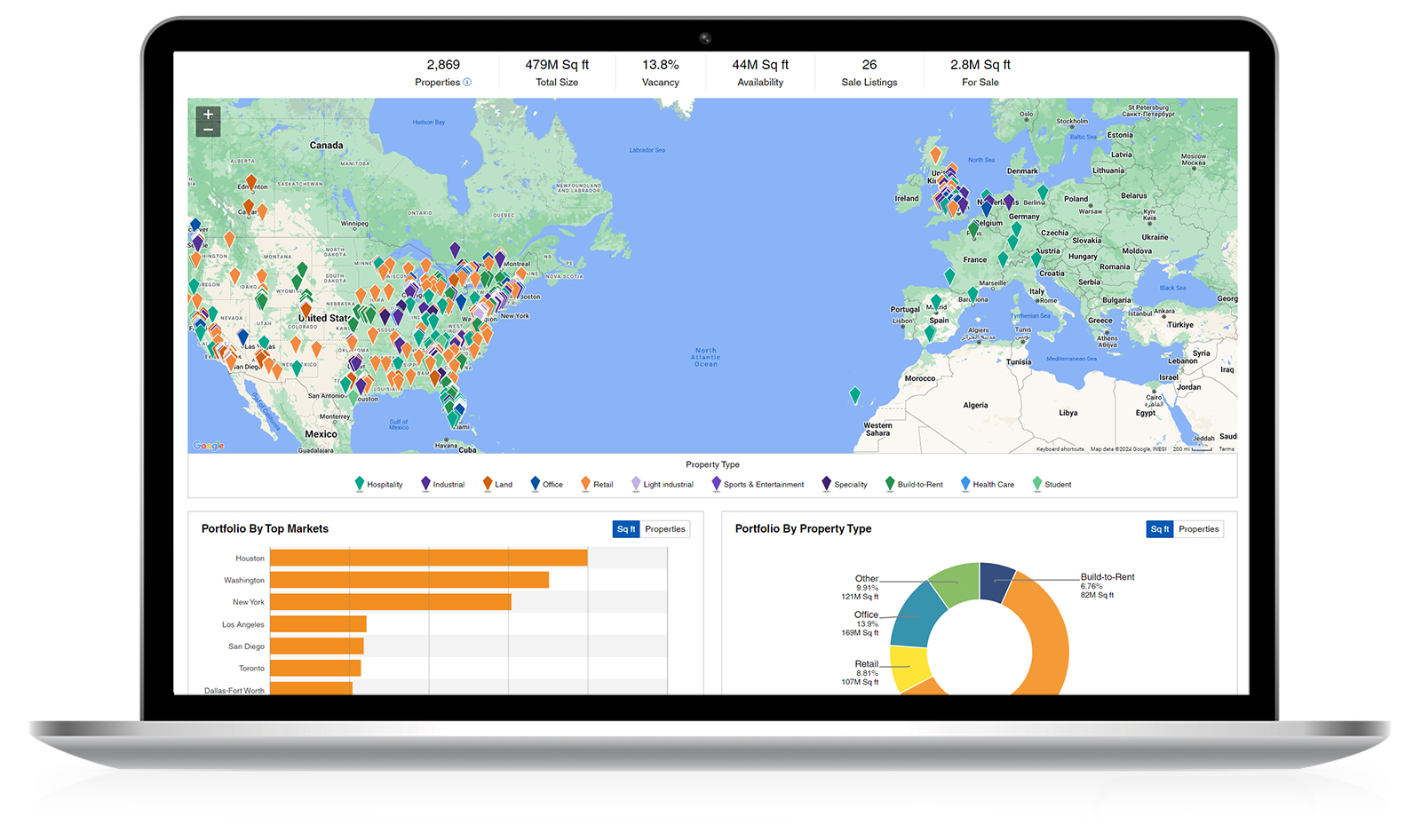
Task: Zoom out of the map
Action: point(208,131)
